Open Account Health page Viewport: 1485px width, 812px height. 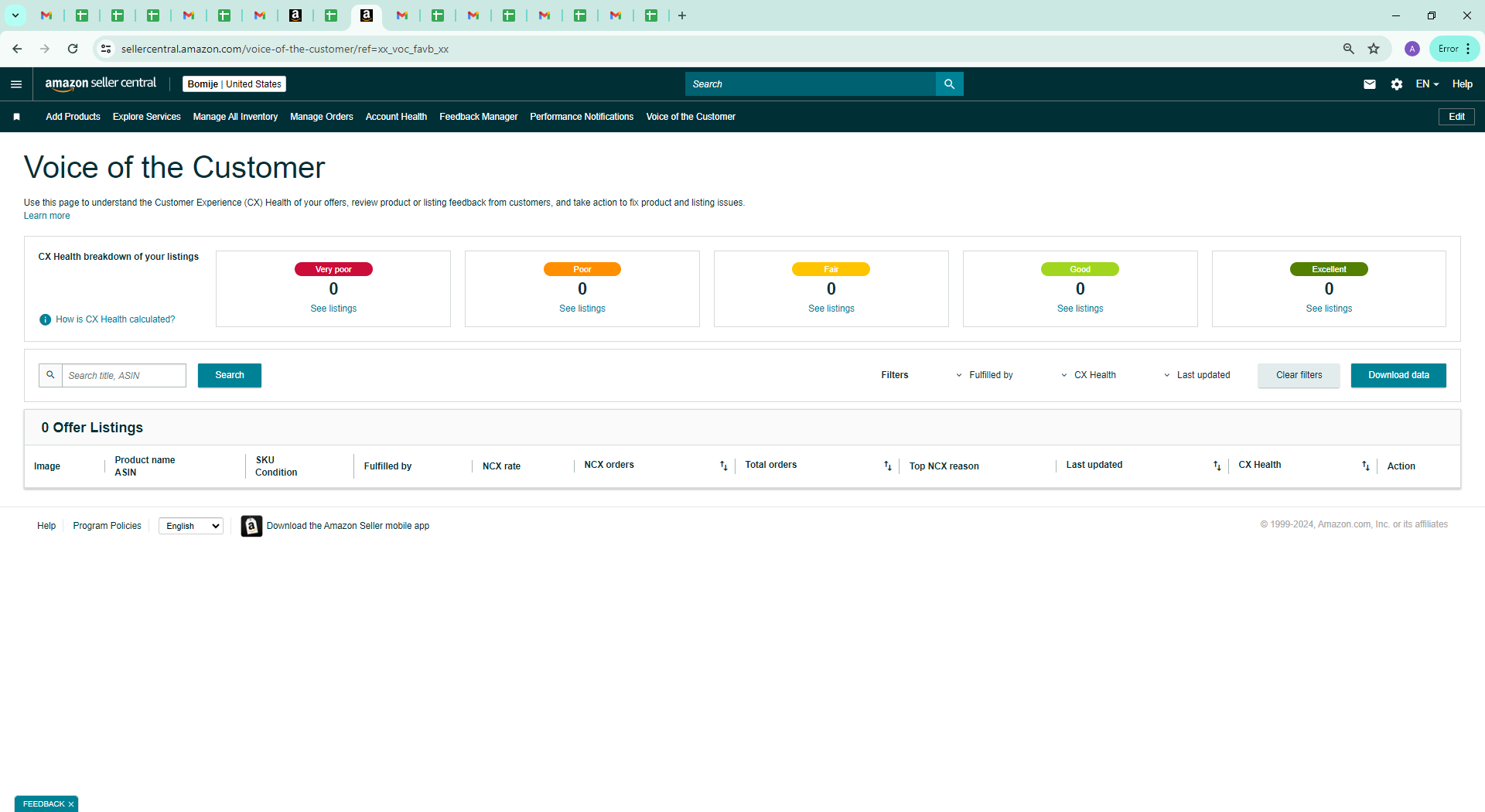pos(396,117)
